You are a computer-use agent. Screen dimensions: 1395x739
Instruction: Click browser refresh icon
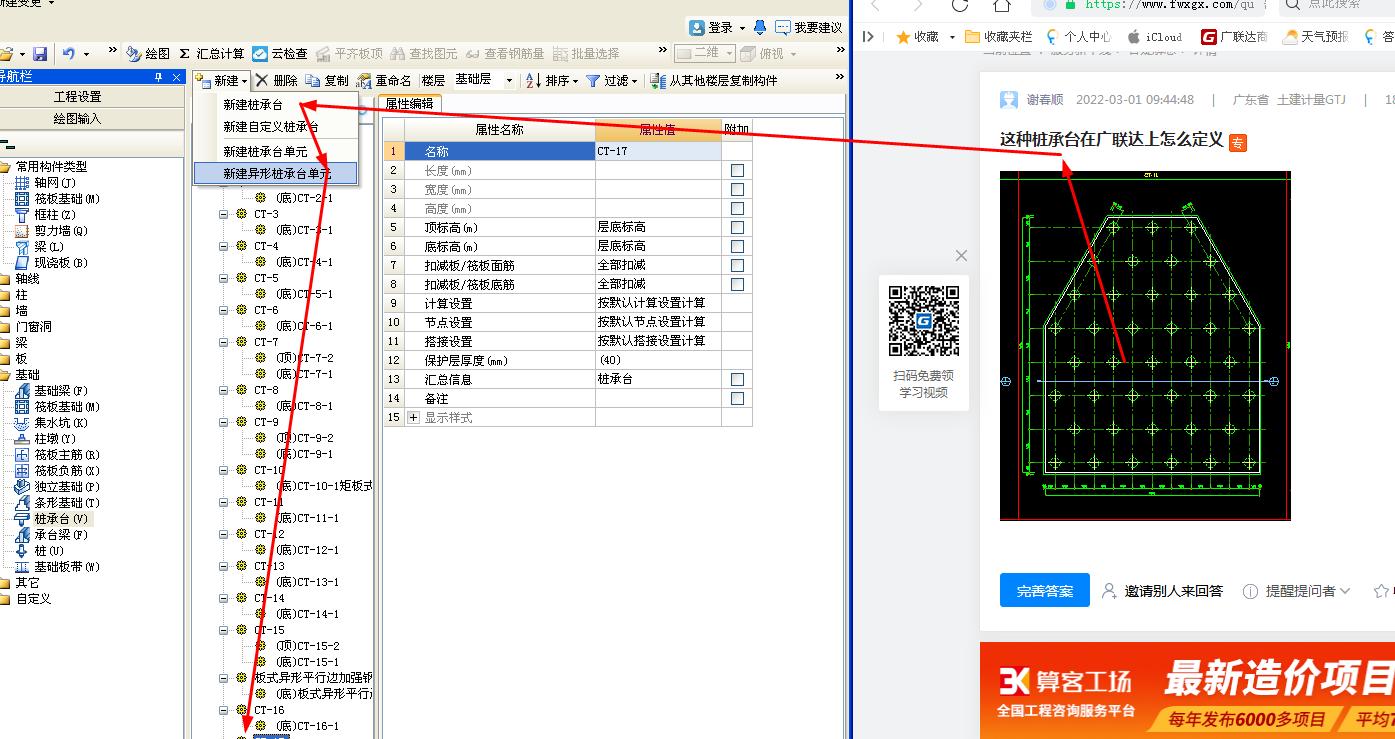coord(960,5)
